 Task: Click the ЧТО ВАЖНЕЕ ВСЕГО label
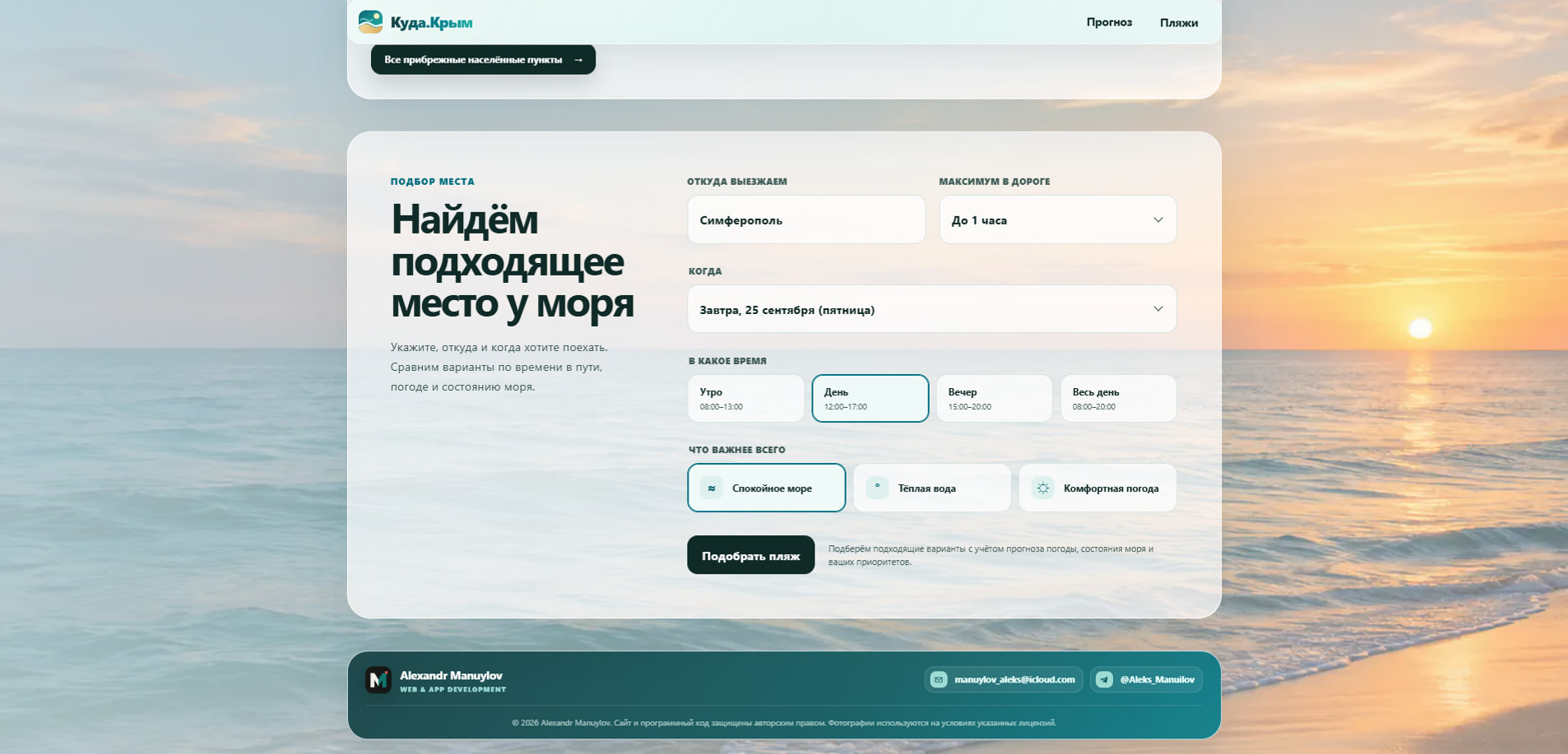737,450
